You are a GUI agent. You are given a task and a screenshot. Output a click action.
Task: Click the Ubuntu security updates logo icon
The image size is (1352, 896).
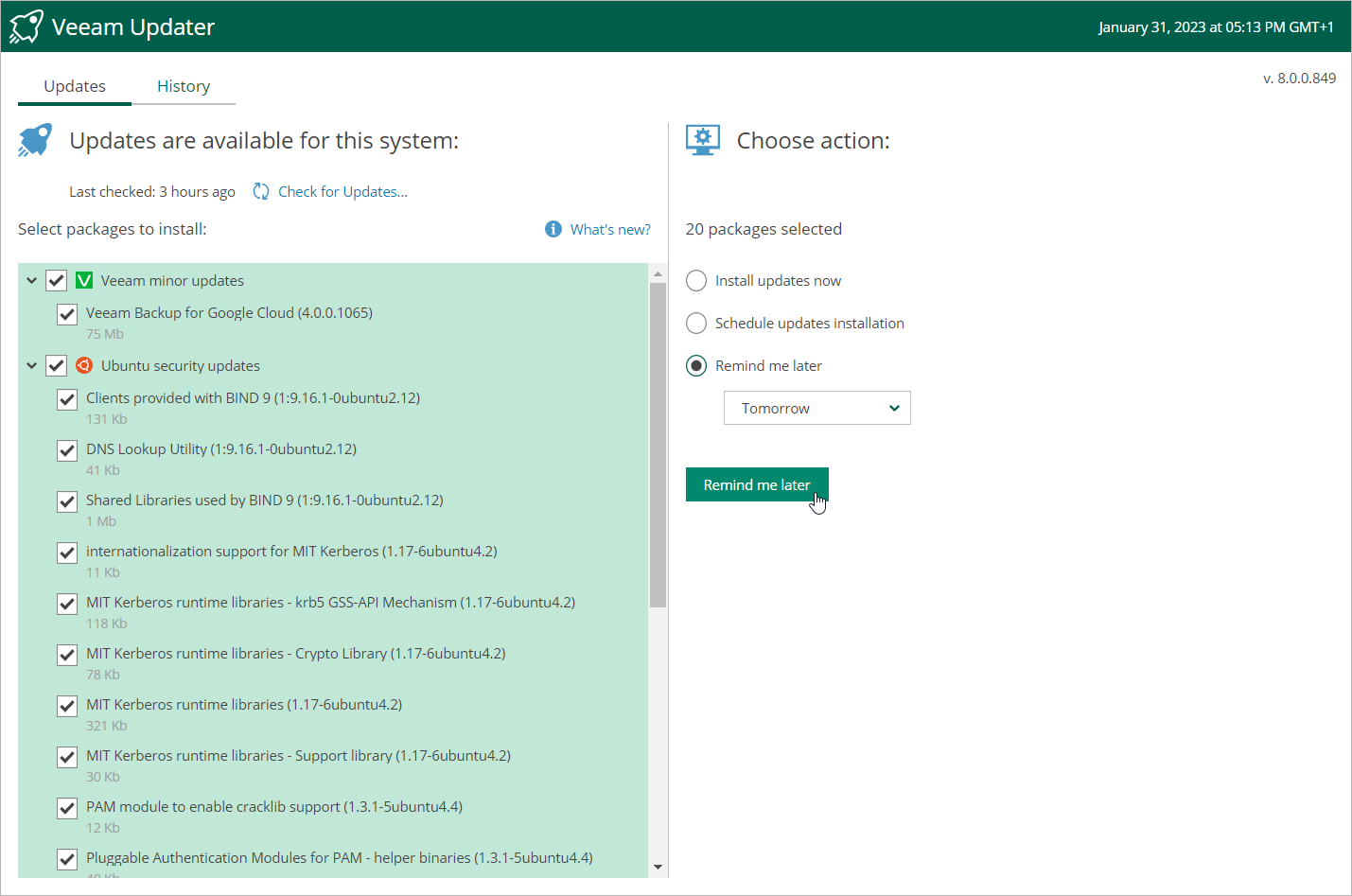[84, 365]
